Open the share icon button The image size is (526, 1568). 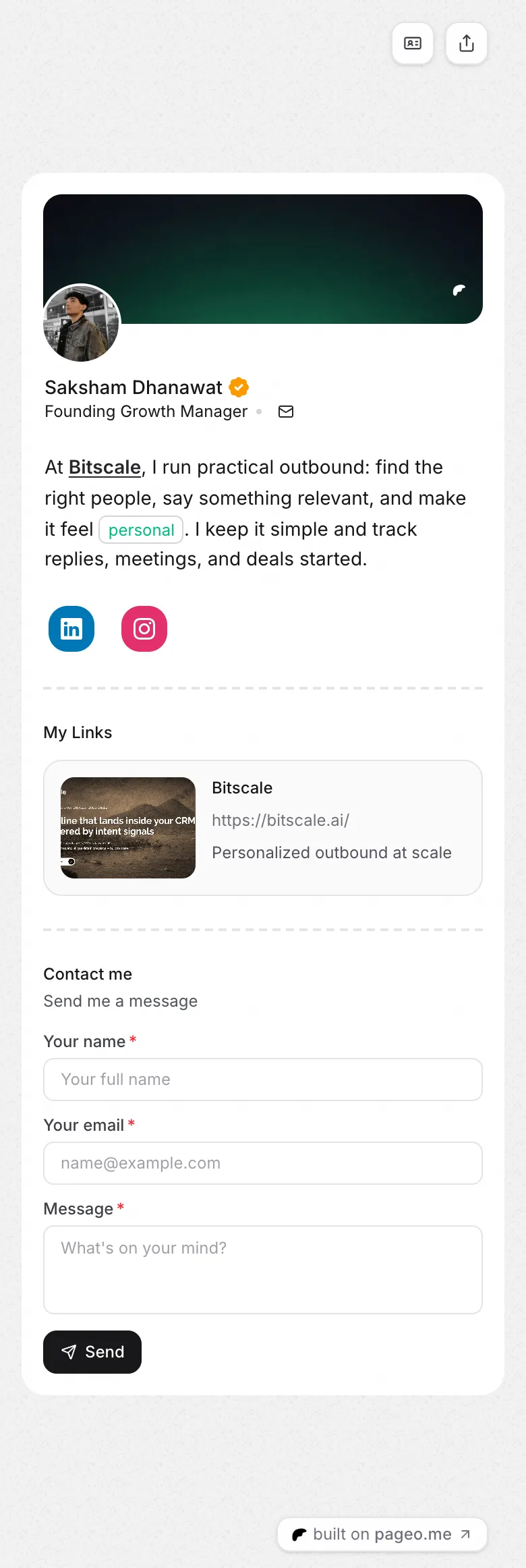point(467,43)
